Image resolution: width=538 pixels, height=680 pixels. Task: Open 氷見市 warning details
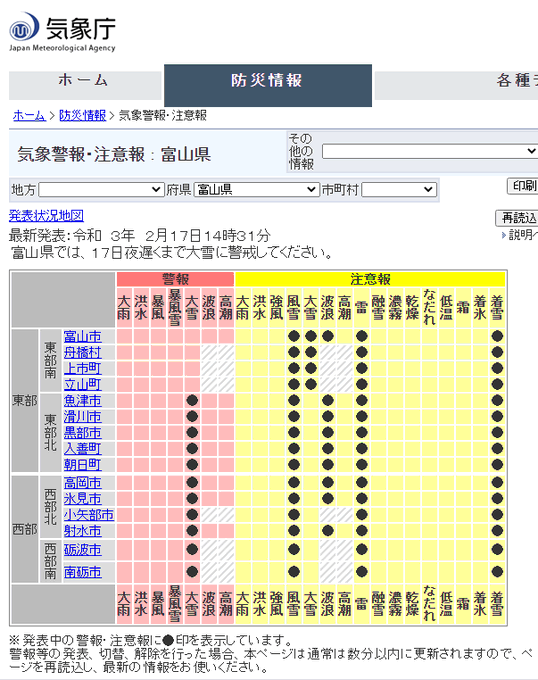(x=82, y=499)
